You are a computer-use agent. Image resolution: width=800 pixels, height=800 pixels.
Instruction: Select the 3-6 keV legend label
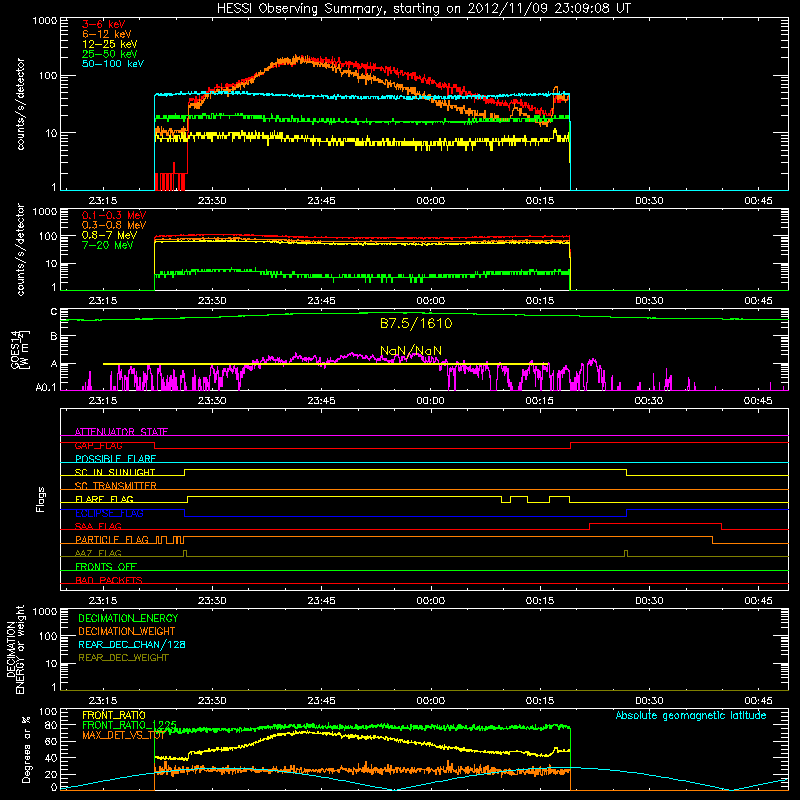coord(104,24)
